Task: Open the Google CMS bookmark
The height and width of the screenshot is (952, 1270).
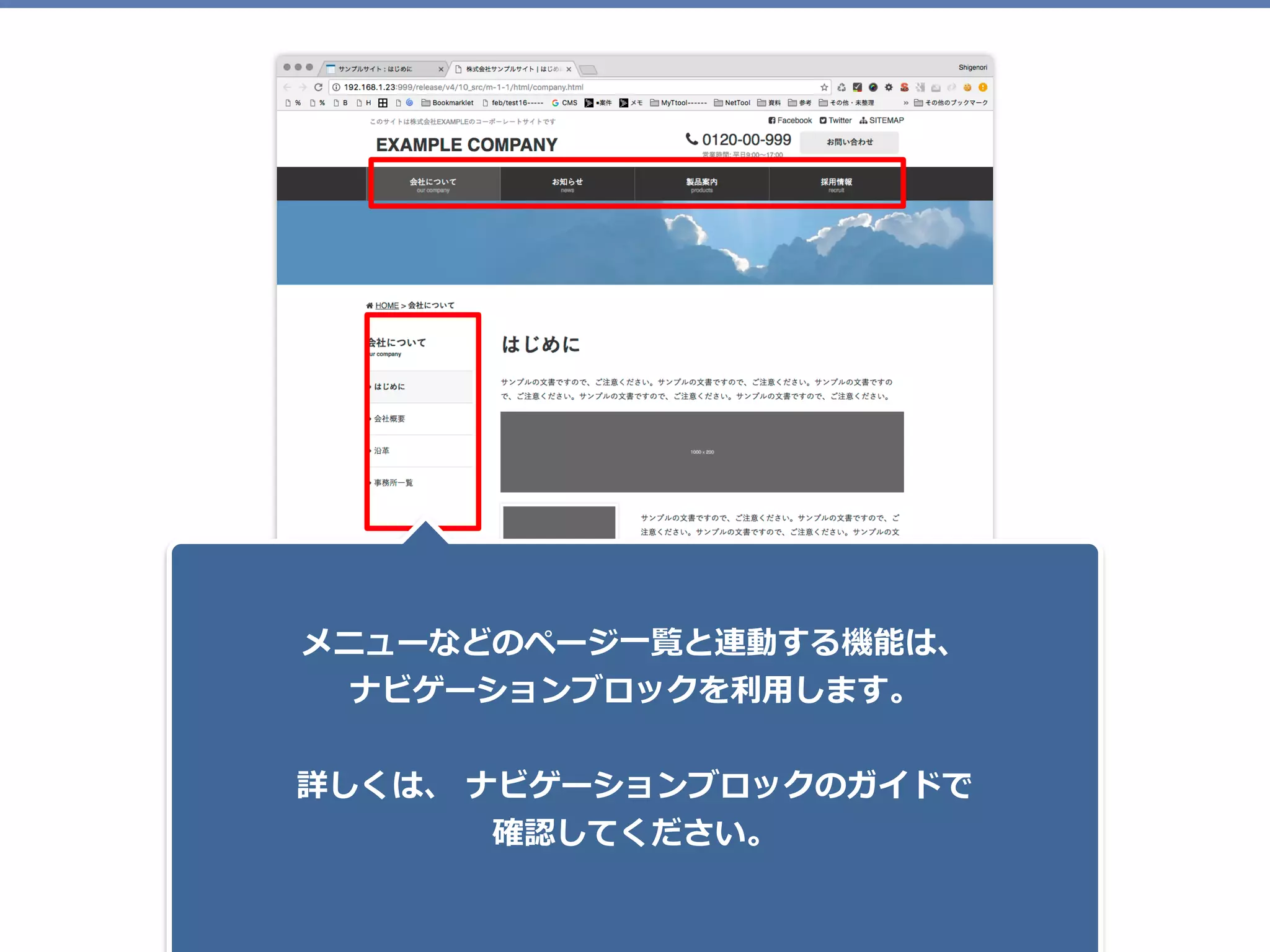Action: (564, 103)
